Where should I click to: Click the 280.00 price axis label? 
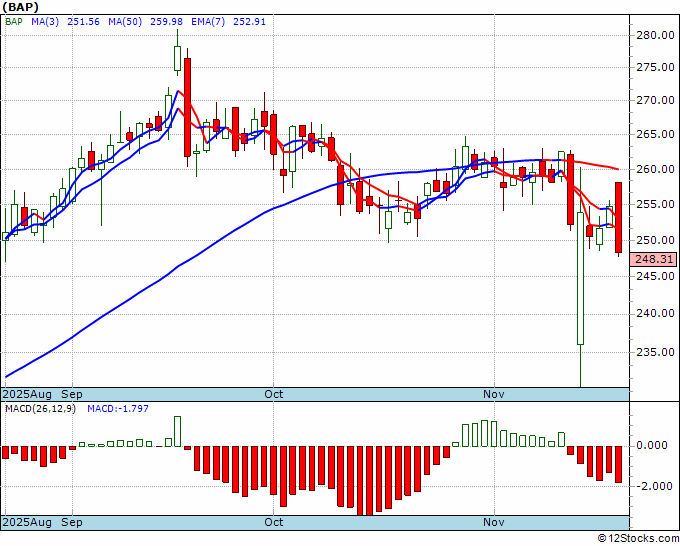click(655, 36)
